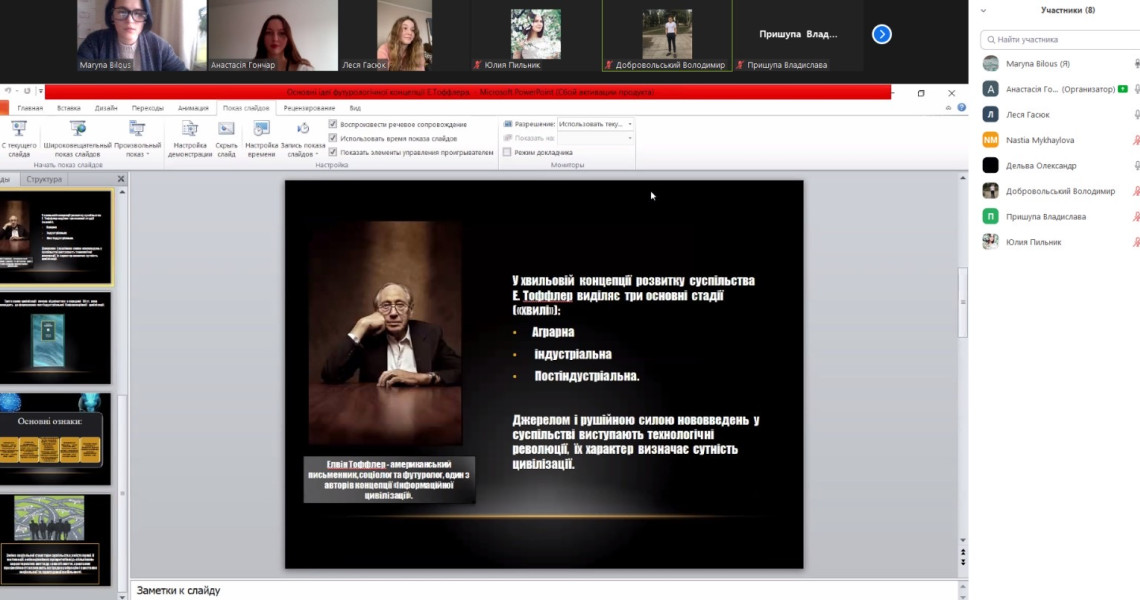Click Toffler portrait photo on slide
Screen dimensions: 1140x600
pyautogui.click(x=385, y=333)
